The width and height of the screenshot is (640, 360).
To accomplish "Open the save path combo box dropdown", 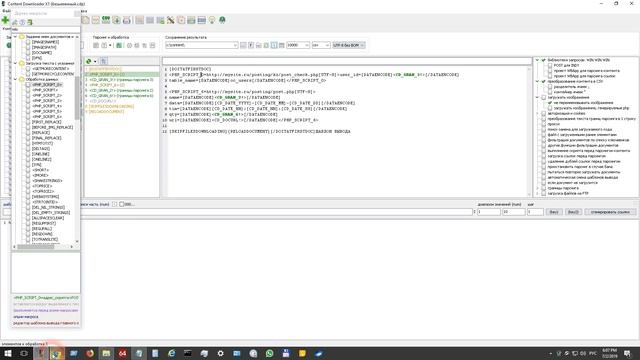I will [x=235, y=45].
